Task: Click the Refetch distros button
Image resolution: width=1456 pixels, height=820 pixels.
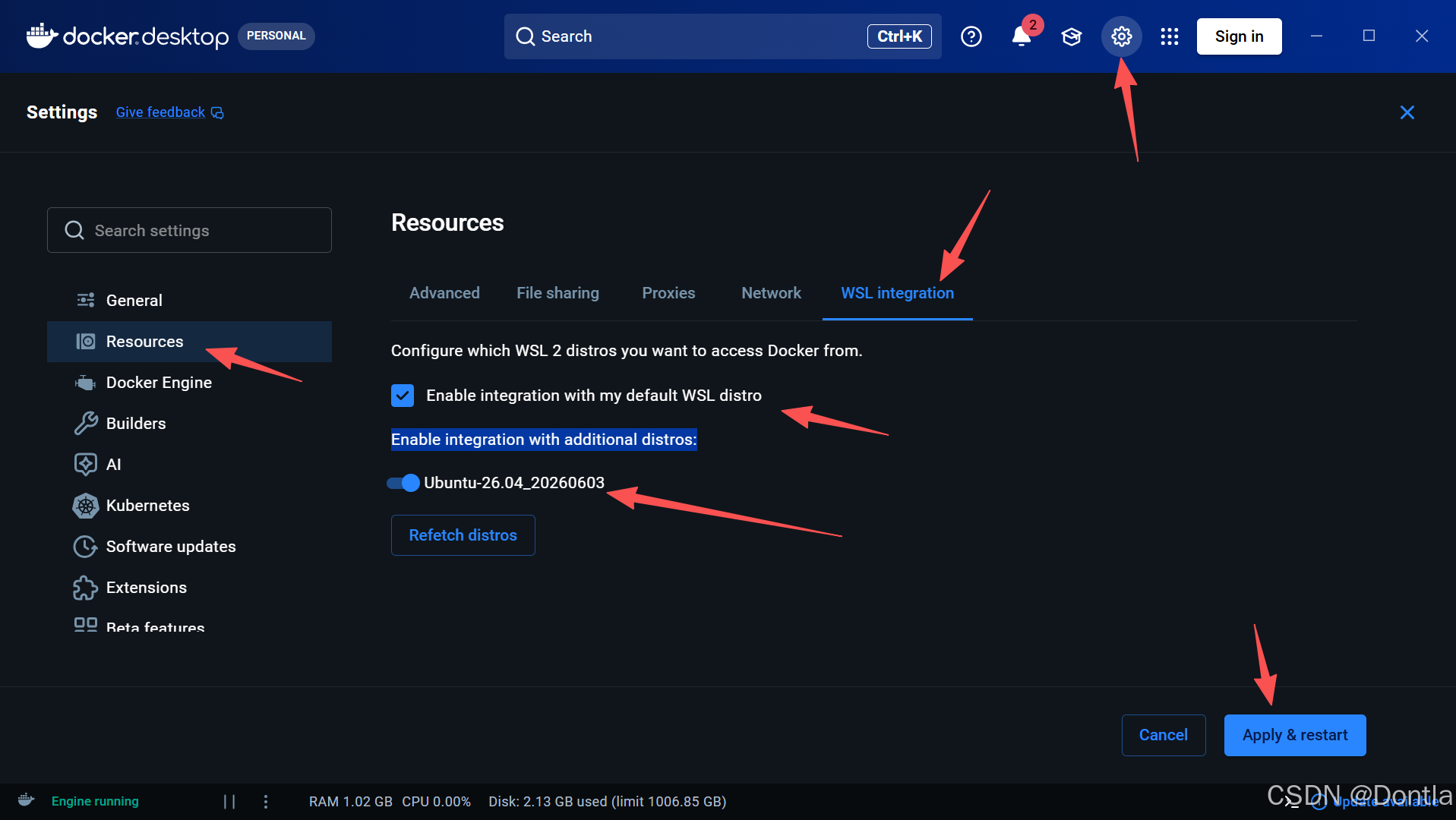Action: [463, 535]
